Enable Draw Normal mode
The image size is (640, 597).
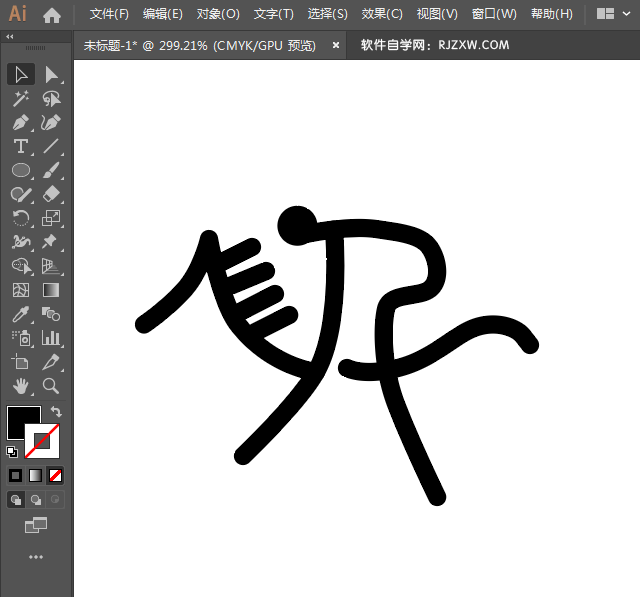pos(16,499)
